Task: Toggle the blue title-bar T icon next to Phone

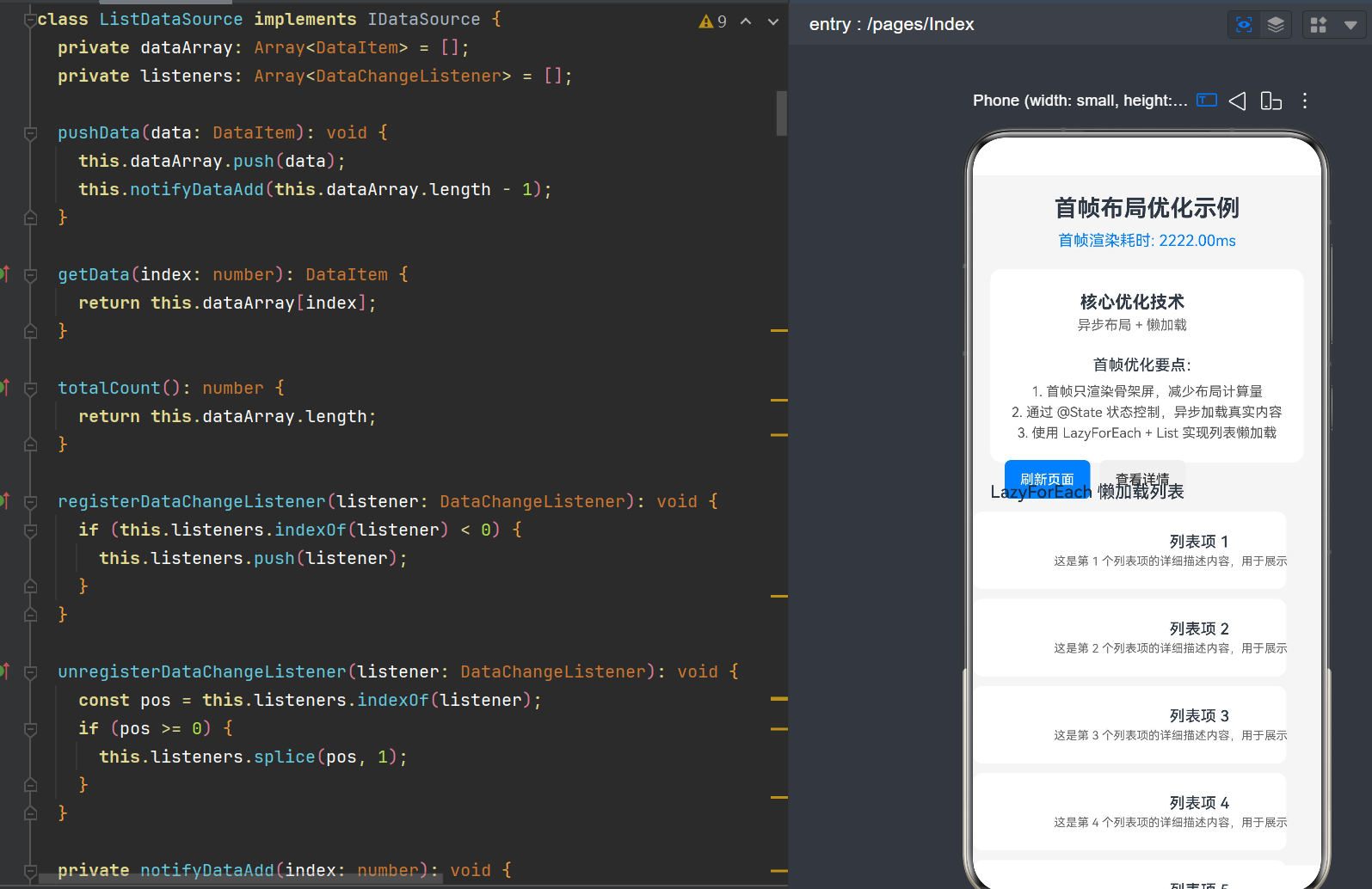Action: pyautogui.click(x=1207, y=101)
